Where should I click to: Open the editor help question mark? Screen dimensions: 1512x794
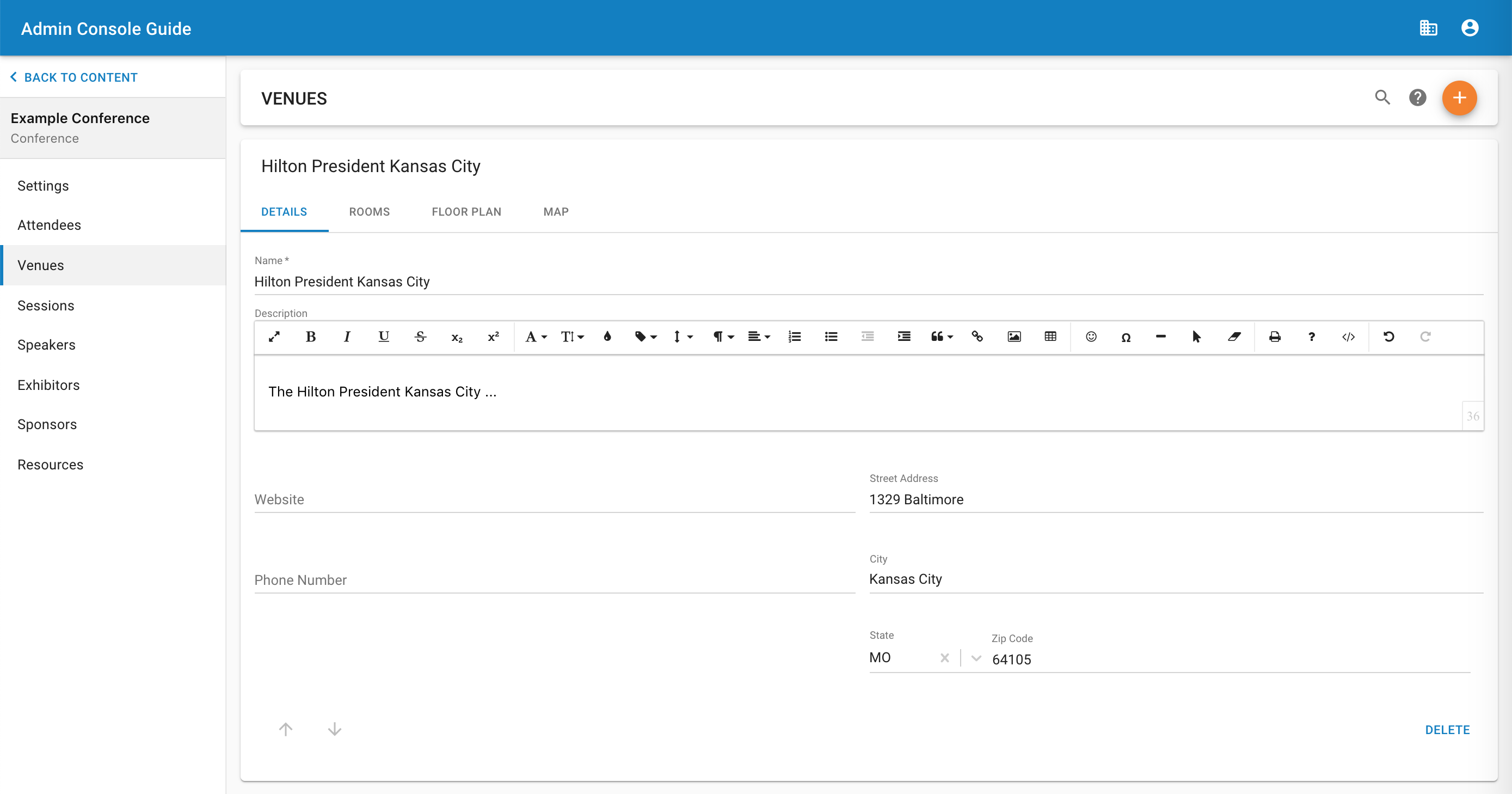(1311, 337)
